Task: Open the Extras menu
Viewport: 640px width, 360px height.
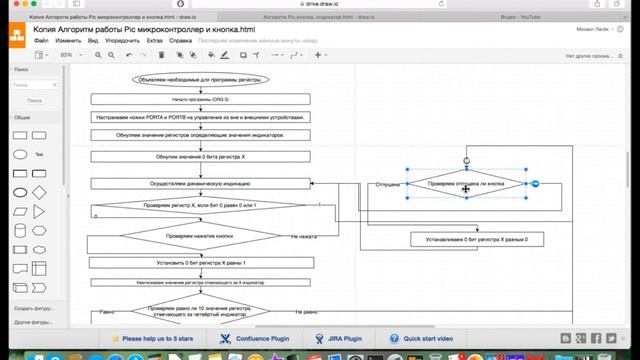Action: coord(155,41)
